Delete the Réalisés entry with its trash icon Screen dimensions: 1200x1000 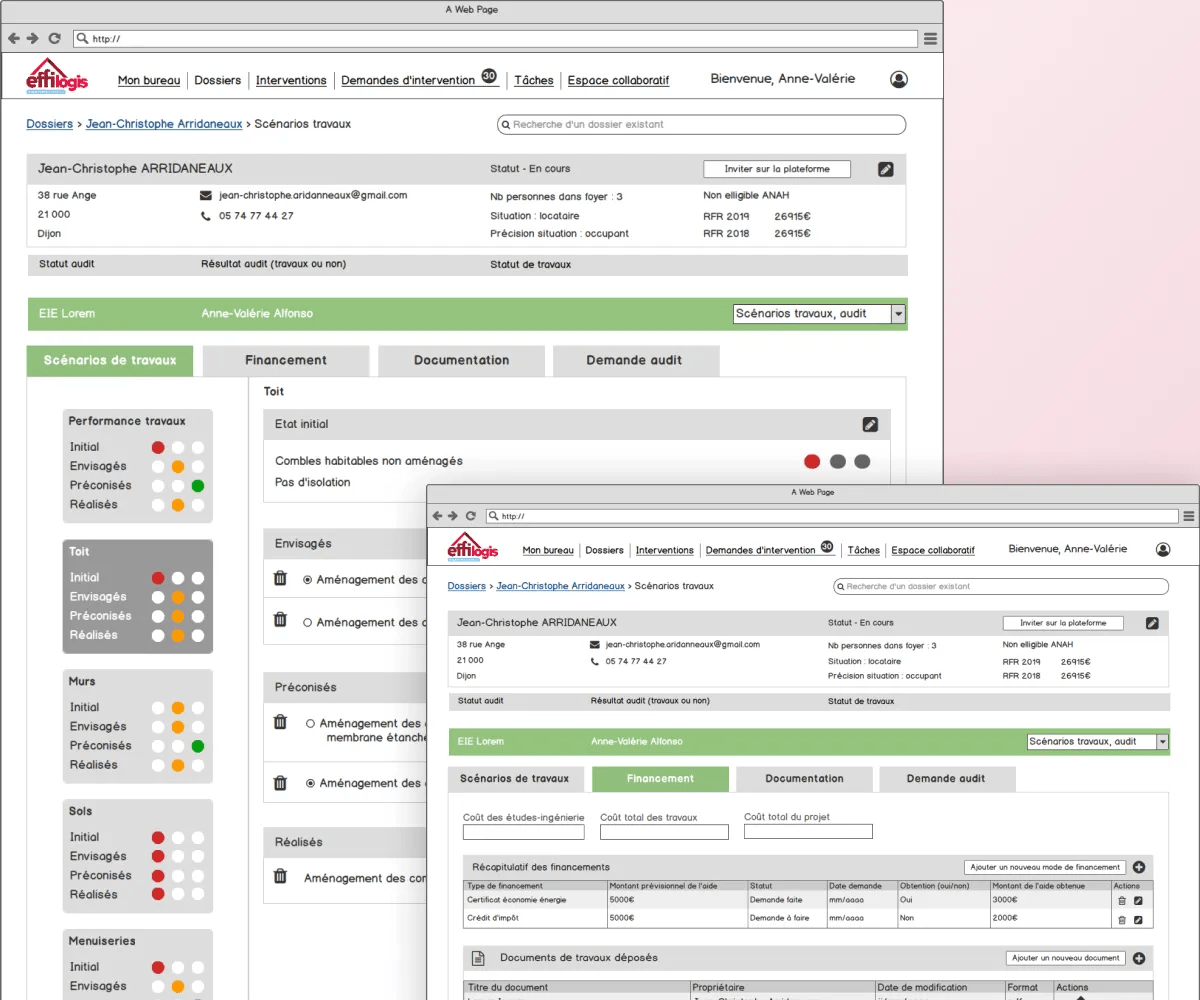point(280,876)
